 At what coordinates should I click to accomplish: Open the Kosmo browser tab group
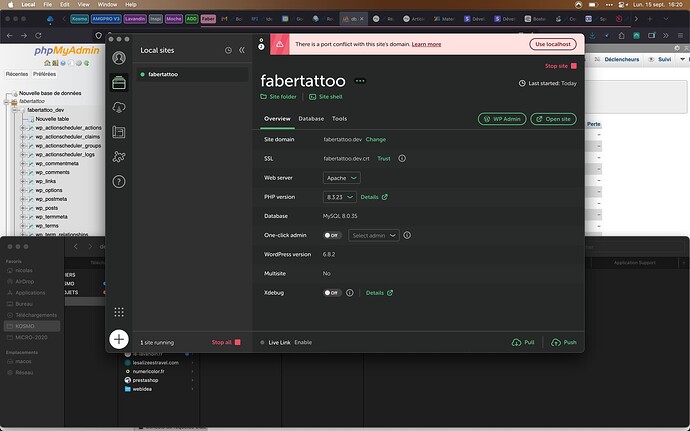click(x=80, y=19)
